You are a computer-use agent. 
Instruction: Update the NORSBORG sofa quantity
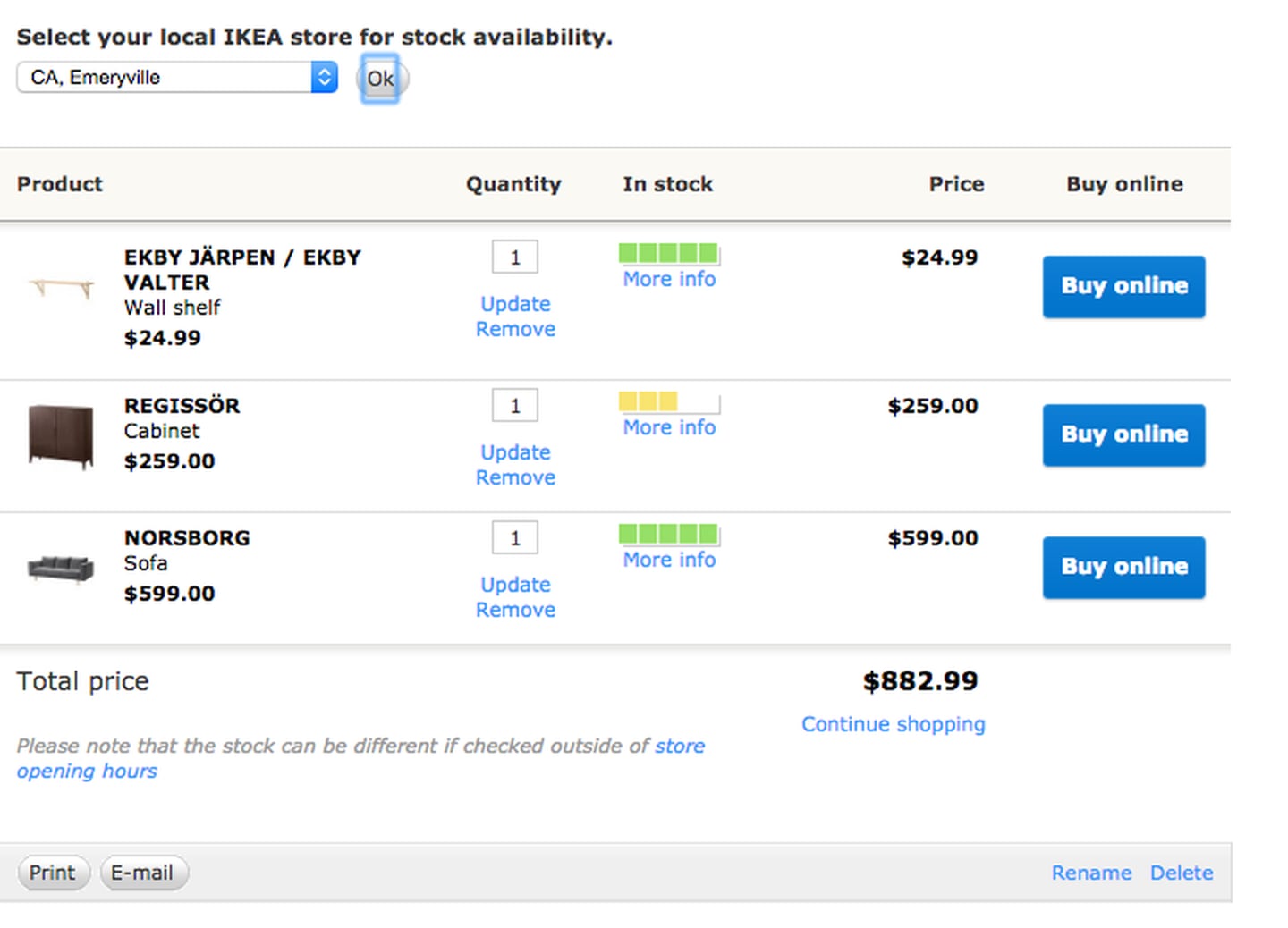(515, 585)
